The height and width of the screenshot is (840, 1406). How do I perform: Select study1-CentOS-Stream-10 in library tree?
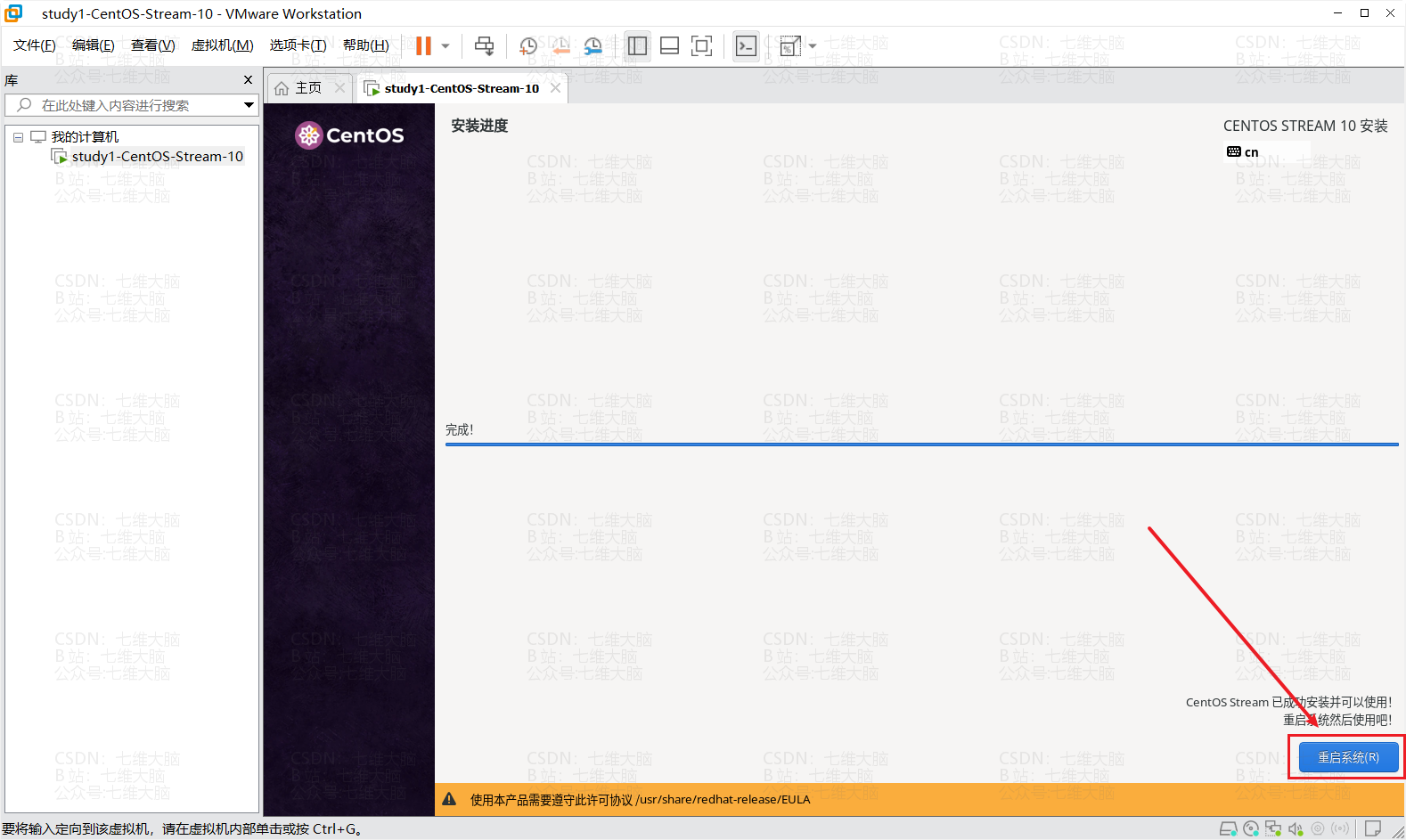[x=157, y=157]
